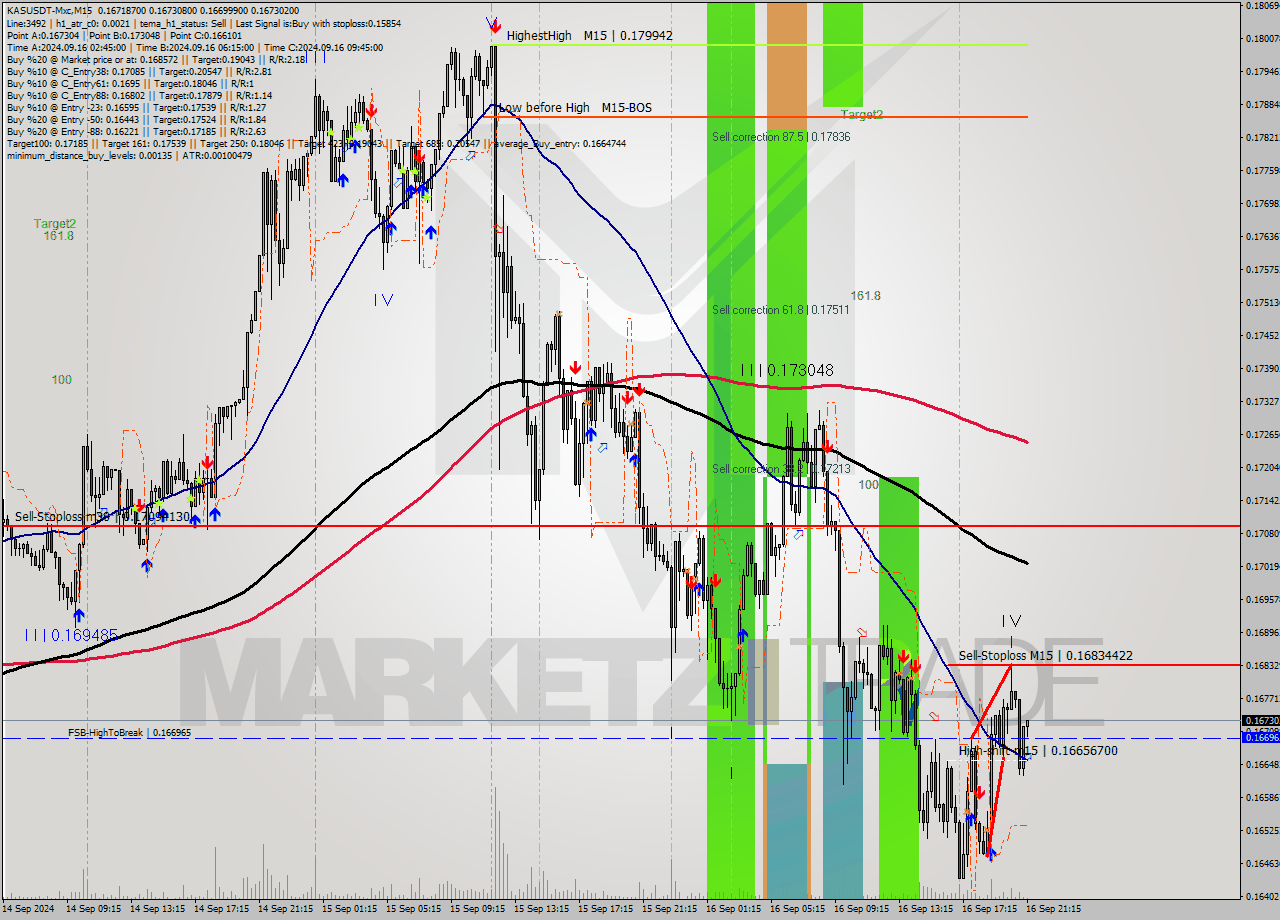The image size is (1280, 920).
Task: Select the Sell-Stoploss m30 level label
Action: (x=102, y=517)
